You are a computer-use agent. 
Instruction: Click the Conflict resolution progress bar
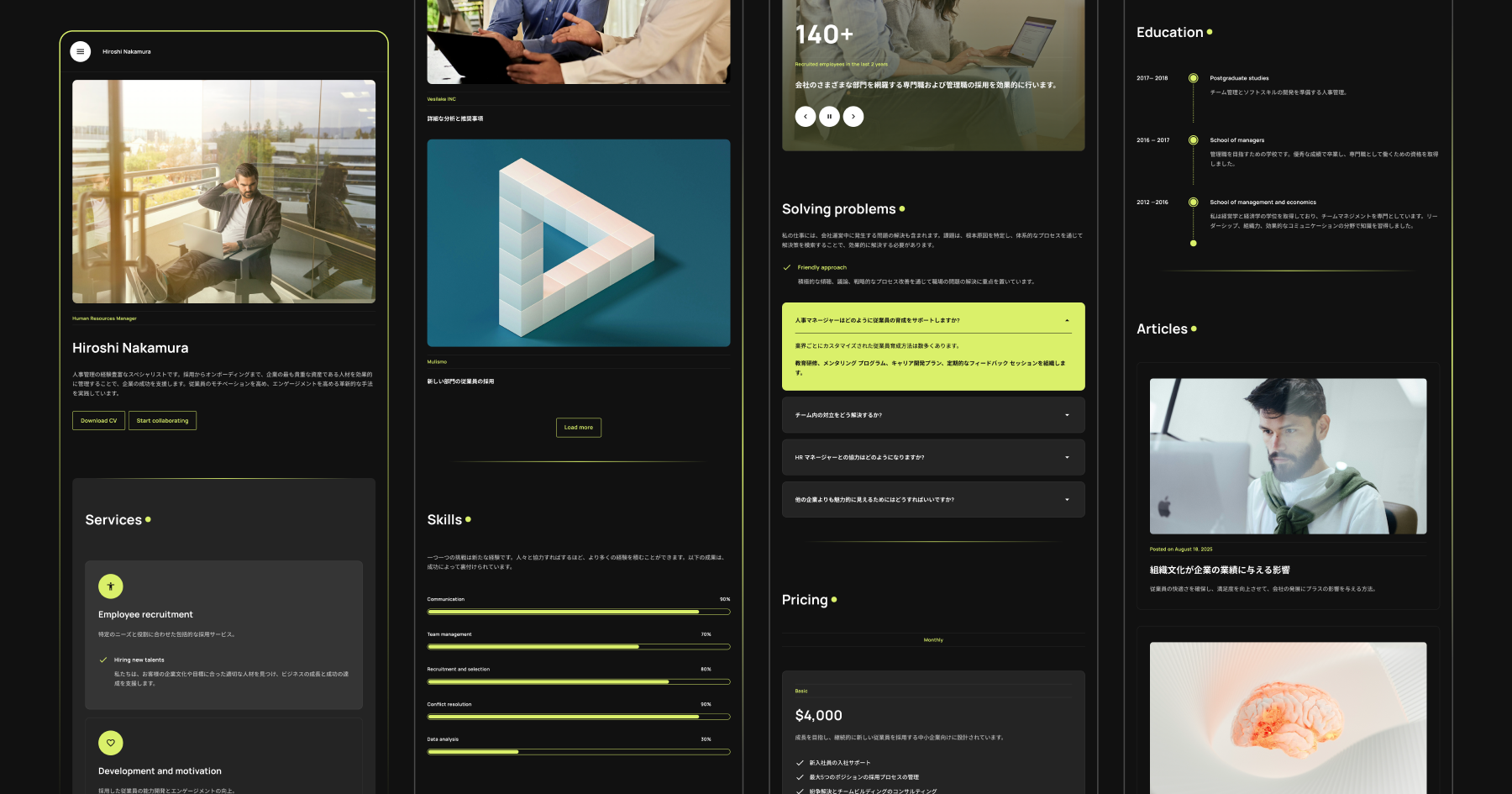(579, 717)
